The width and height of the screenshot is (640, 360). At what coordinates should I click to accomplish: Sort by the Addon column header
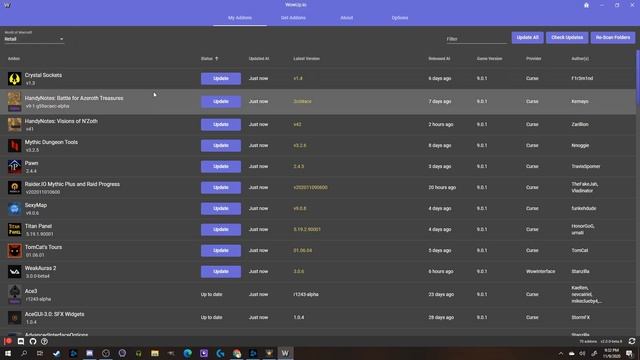click(14, 59)
